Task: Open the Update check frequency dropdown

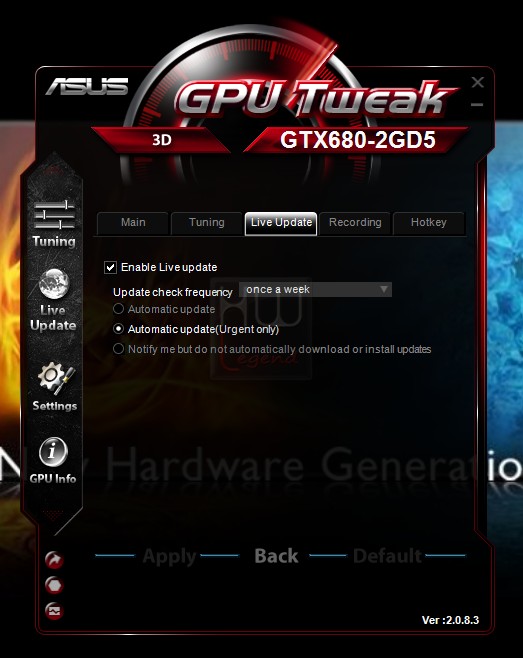Action: [315, 290]
